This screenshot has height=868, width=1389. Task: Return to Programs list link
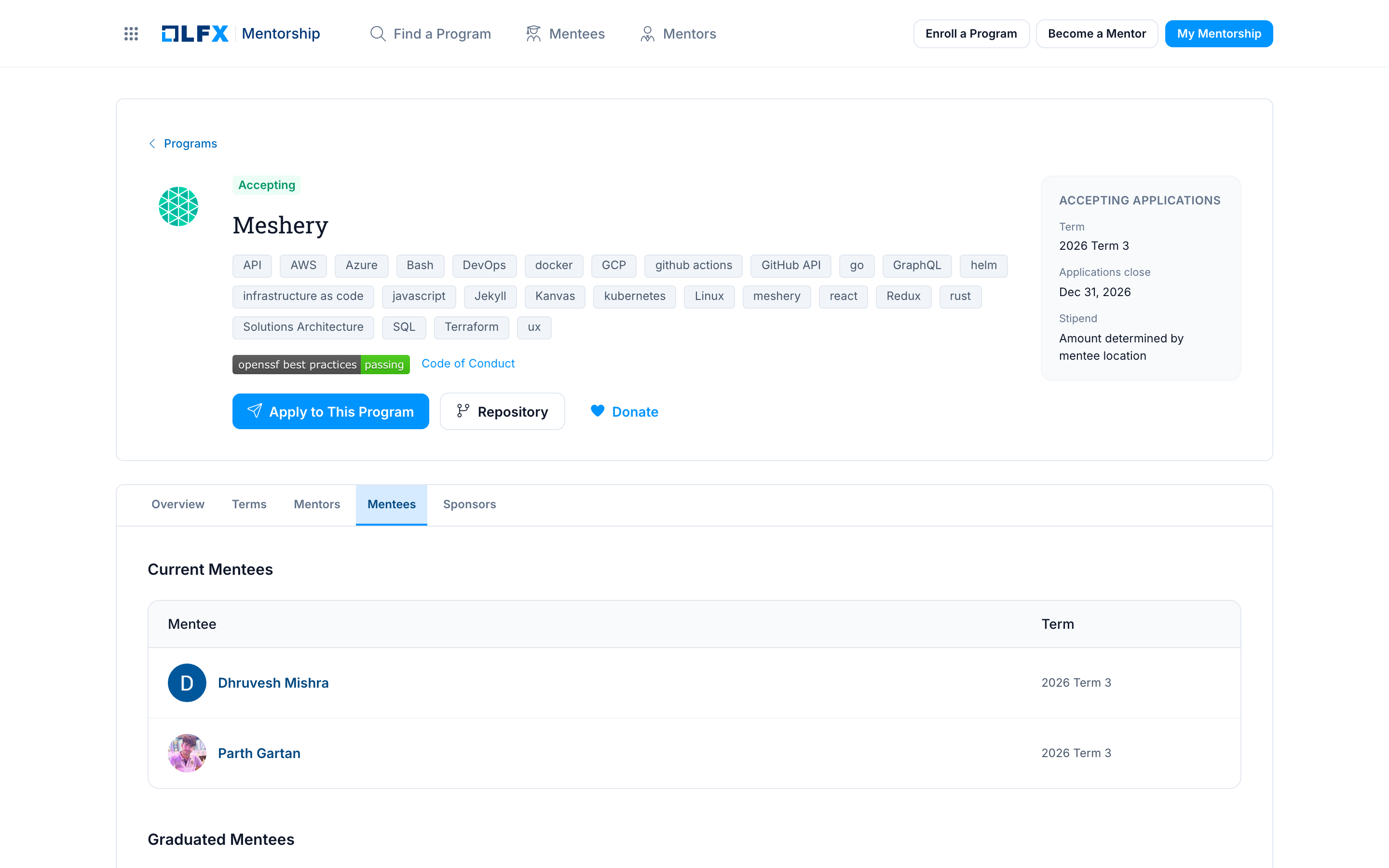pos(190,144)
